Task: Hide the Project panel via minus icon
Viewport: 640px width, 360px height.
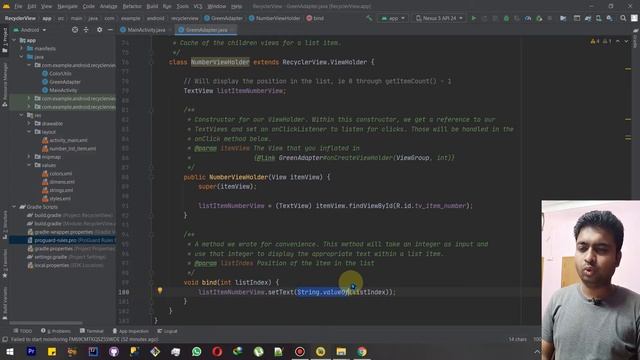Action: coord(110,30)
